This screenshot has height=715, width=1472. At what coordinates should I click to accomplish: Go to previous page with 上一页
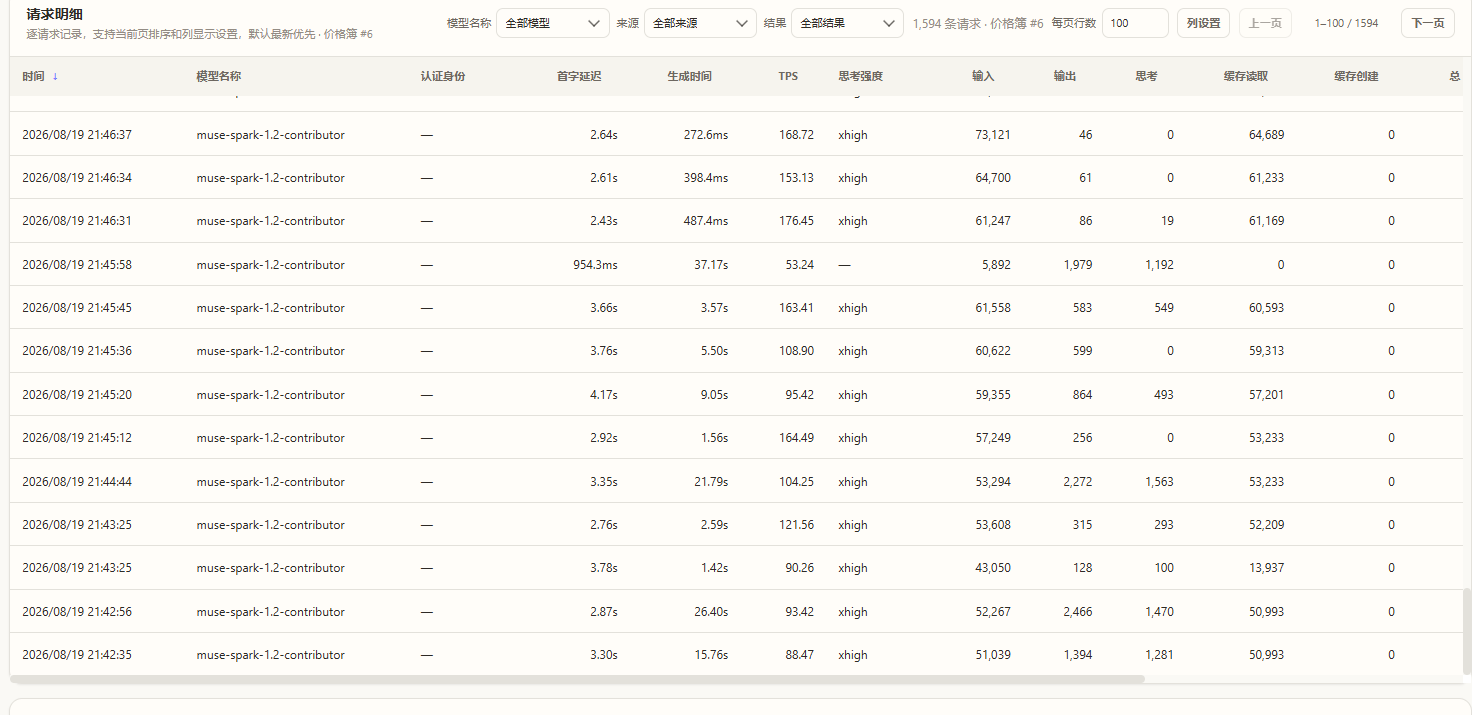[1265, 23]
